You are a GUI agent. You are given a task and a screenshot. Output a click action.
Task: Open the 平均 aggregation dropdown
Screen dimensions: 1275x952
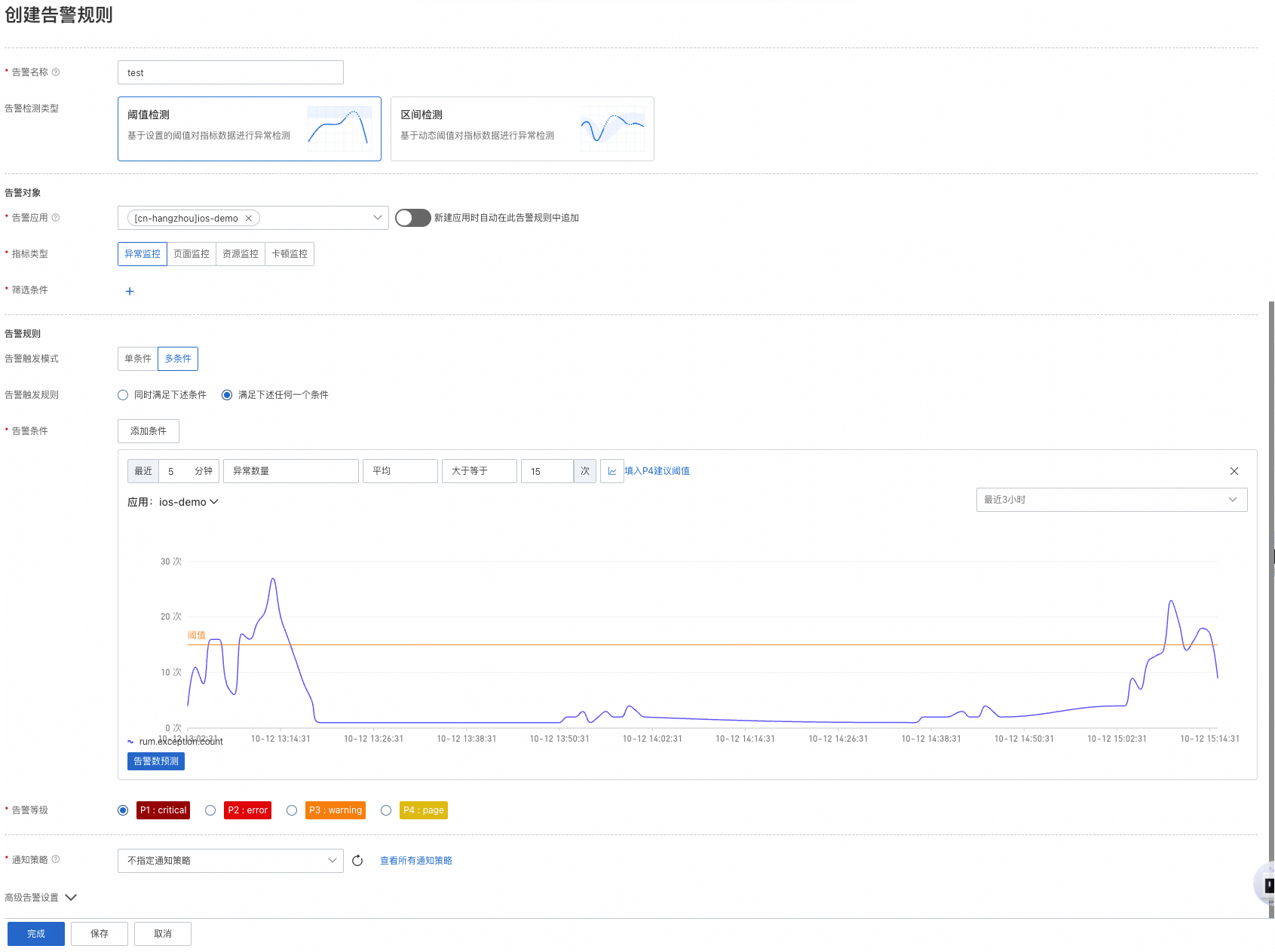(400, 471)
